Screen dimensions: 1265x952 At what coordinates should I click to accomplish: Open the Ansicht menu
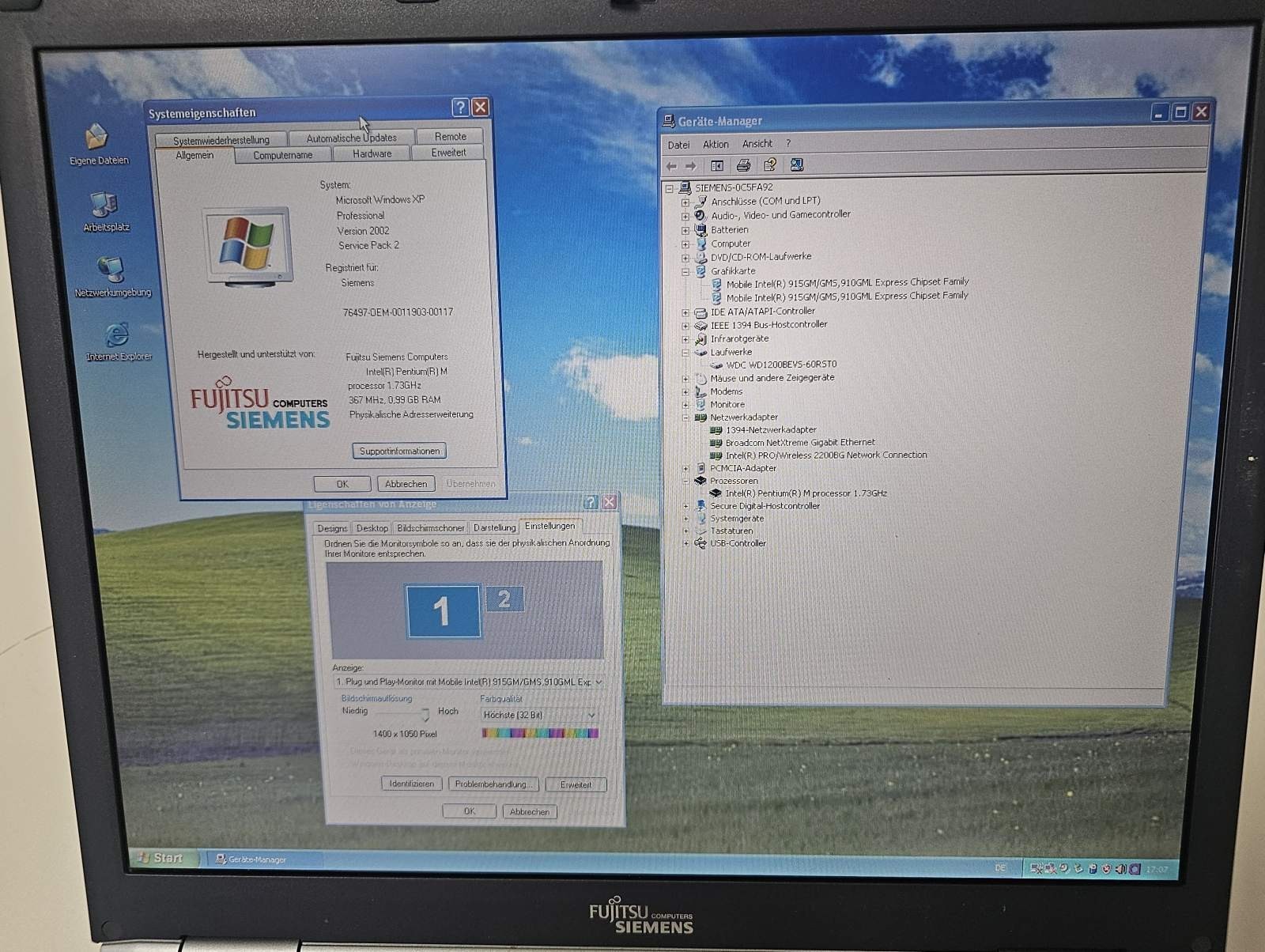click(x=757, y=143)
